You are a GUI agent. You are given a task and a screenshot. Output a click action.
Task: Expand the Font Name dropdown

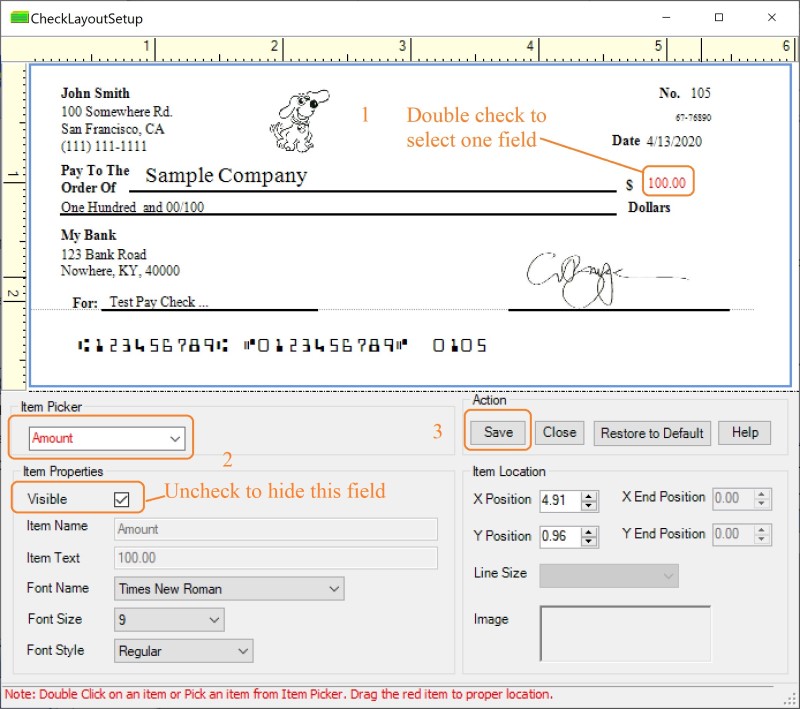tap(334, 589)
